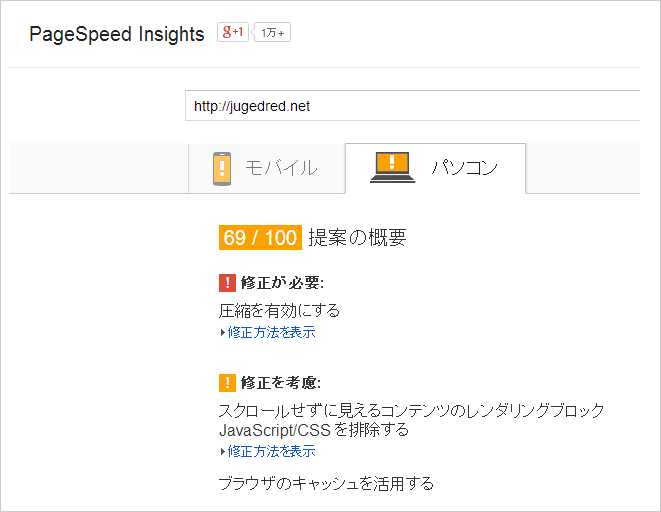Expand the triangle under 圧縮を有効にする
661x512 pixels.
click(x=222, y=333)
